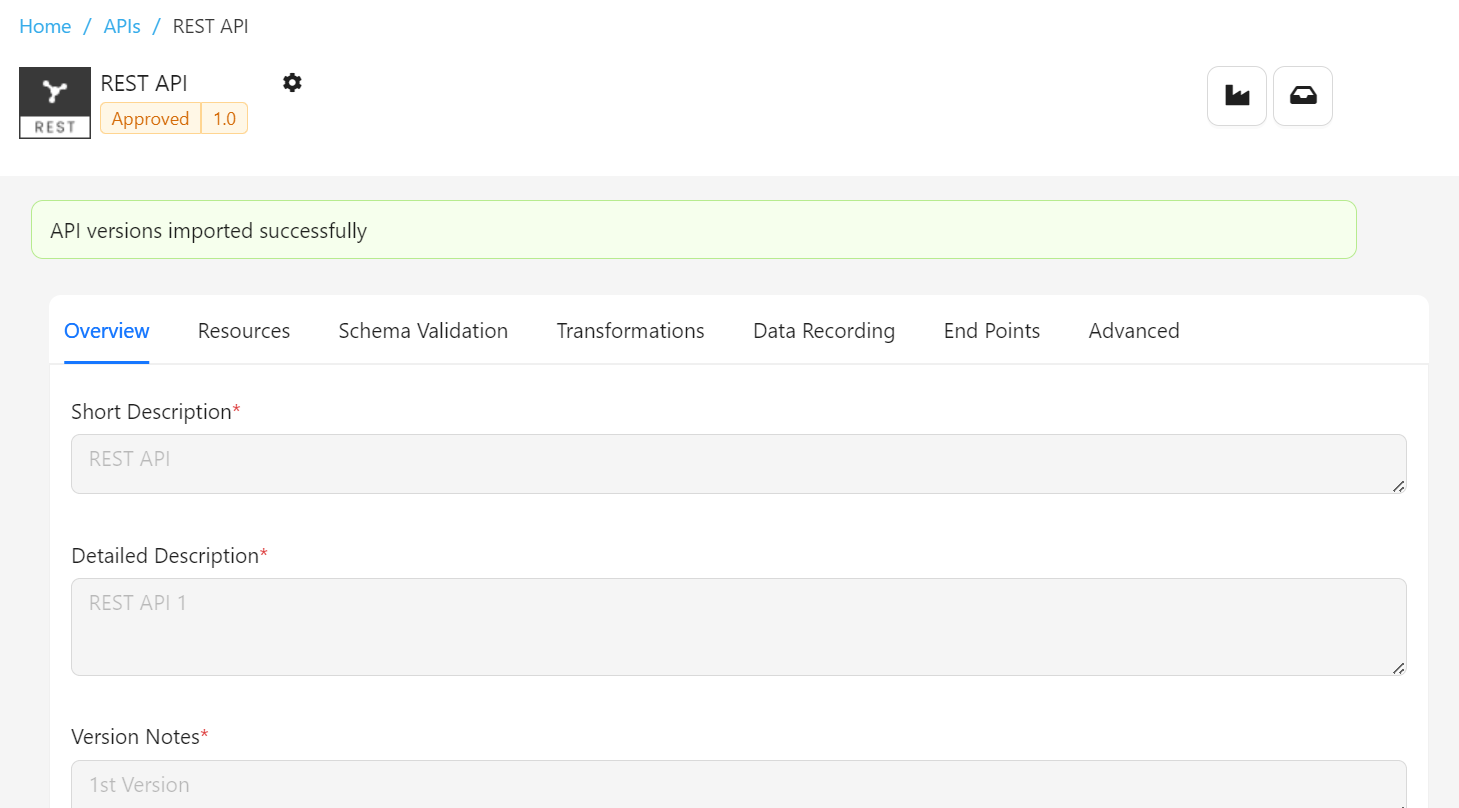This screenshot has height=808, width=1459.
Task: Navigate to APIs in the breadcrumb
Action: coord(122,26)
